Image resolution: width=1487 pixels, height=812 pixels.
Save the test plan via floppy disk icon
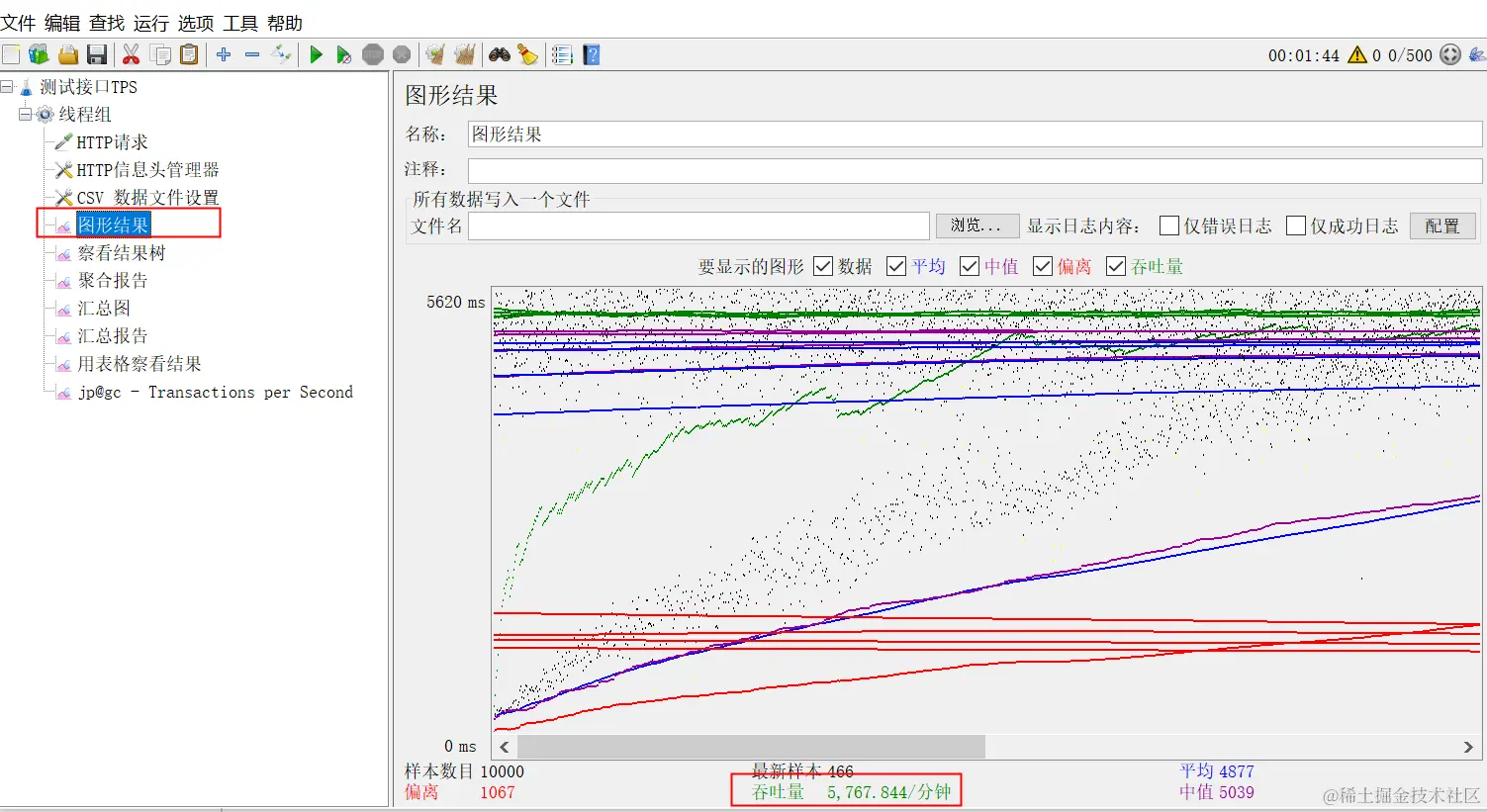click(96, 54)
